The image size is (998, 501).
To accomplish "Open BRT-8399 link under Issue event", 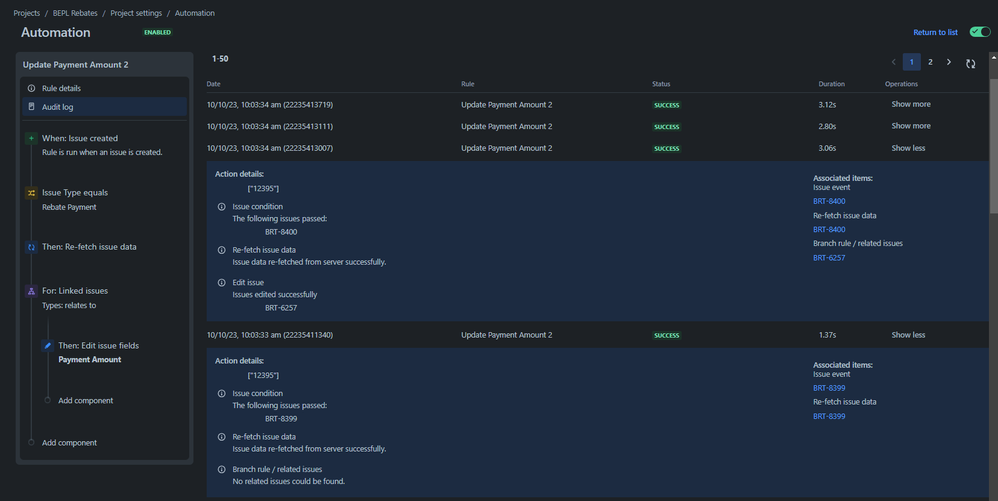I will [829, 388].
